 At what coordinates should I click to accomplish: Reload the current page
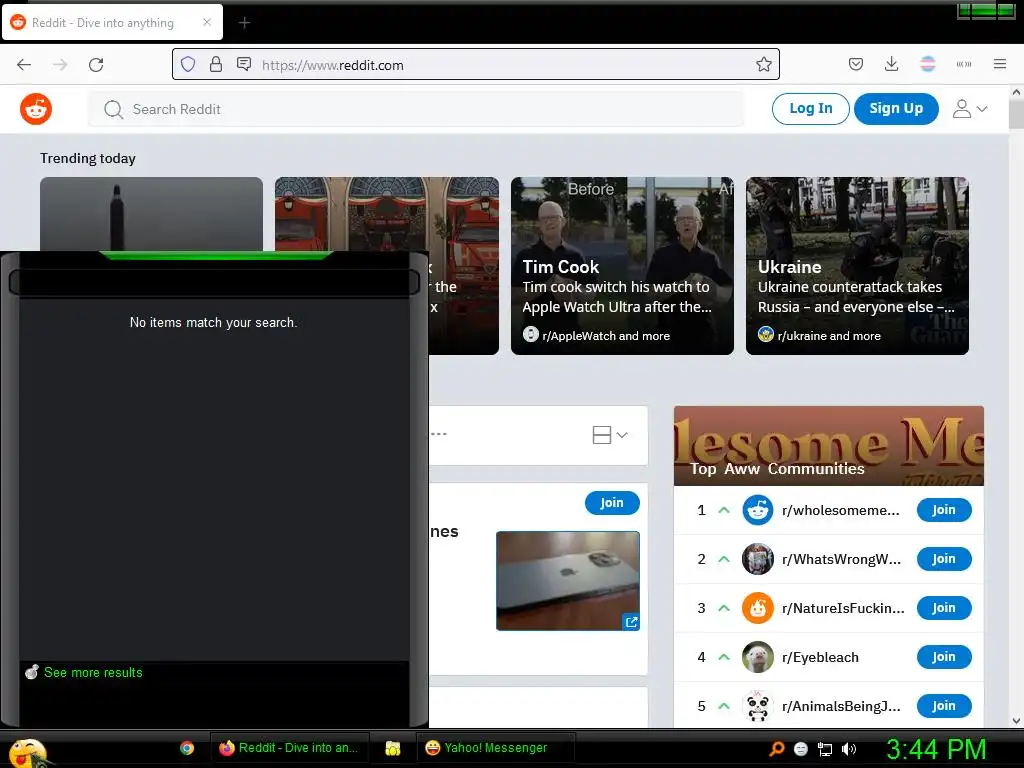point(96,65)
